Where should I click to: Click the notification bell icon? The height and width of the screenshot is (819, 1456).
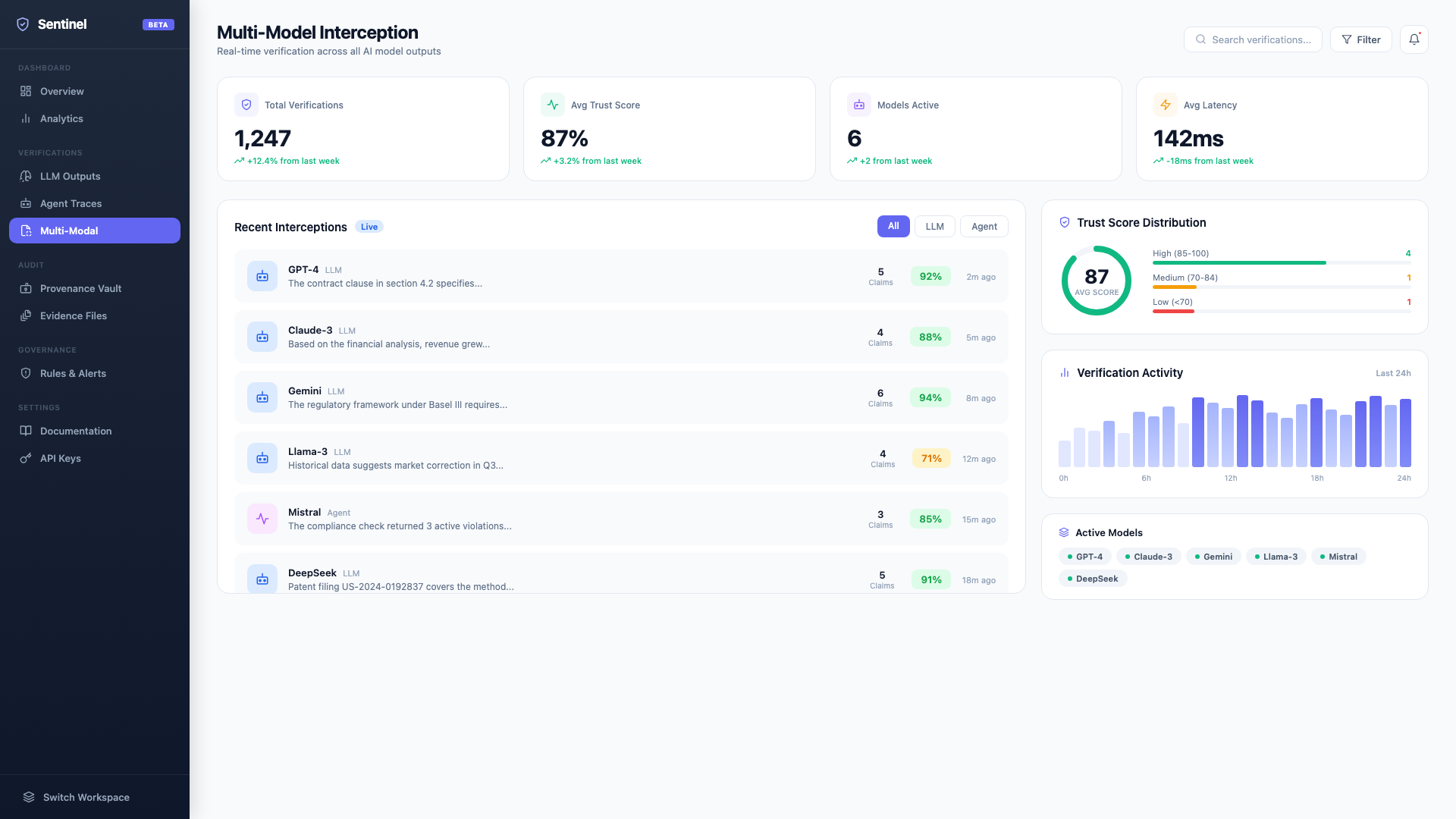(1414, 39)
